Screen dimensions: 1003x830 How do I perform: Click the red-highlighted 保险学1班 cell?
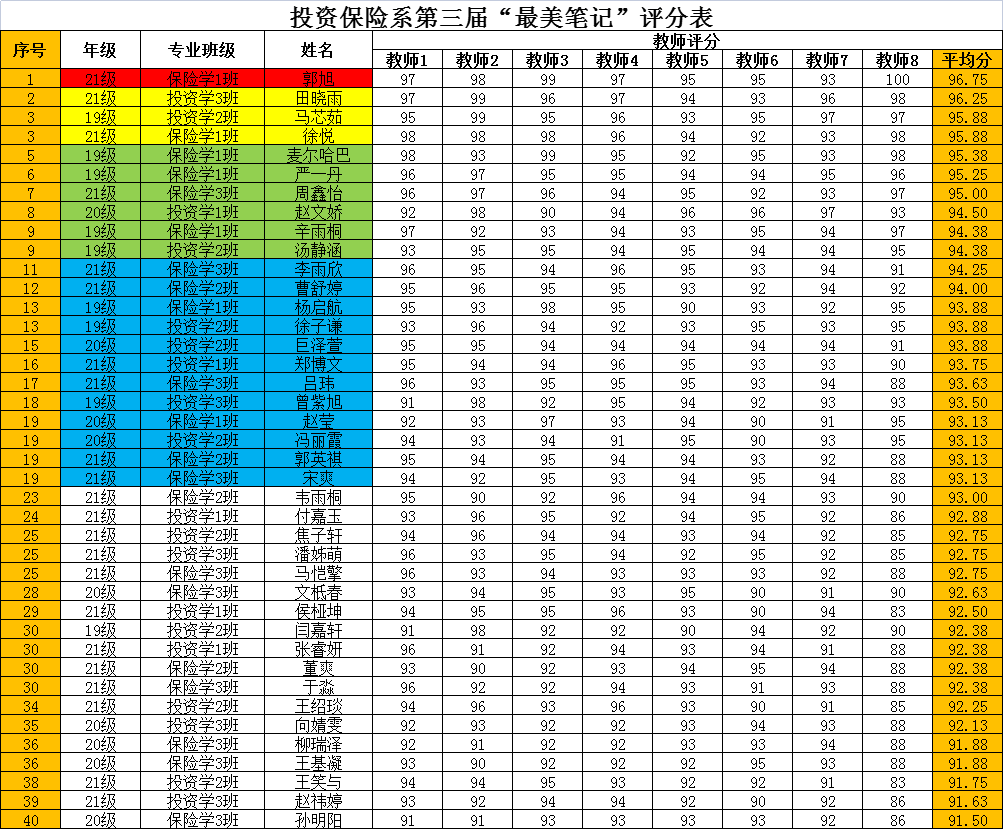pos(202,79)
